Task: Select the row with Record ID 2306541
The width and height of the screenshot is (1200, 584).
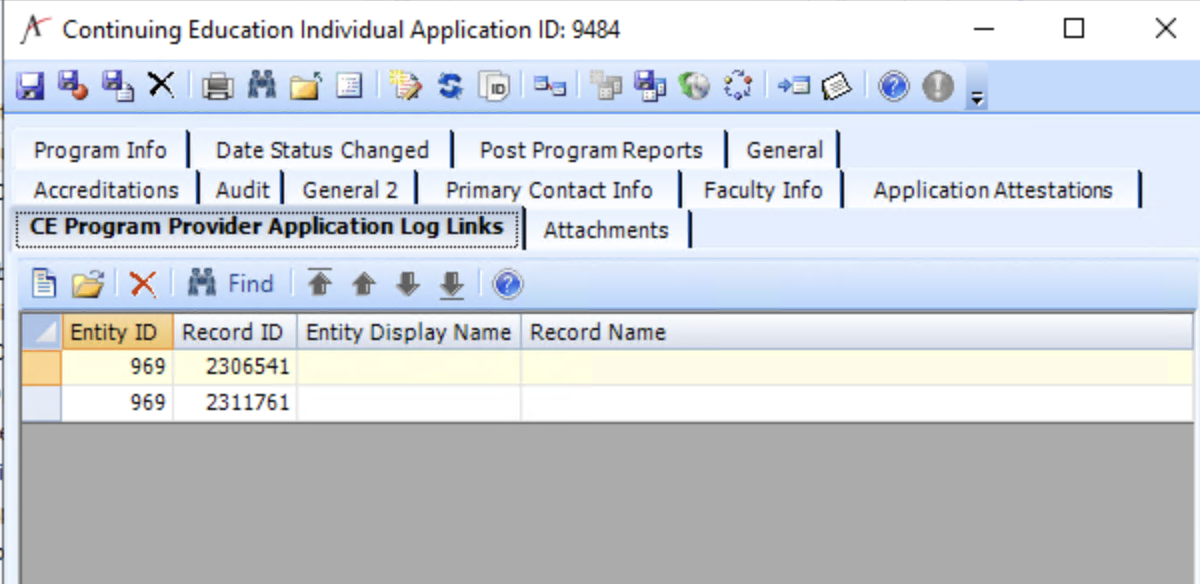Action: pyautogui.click(x=230, y=366)
